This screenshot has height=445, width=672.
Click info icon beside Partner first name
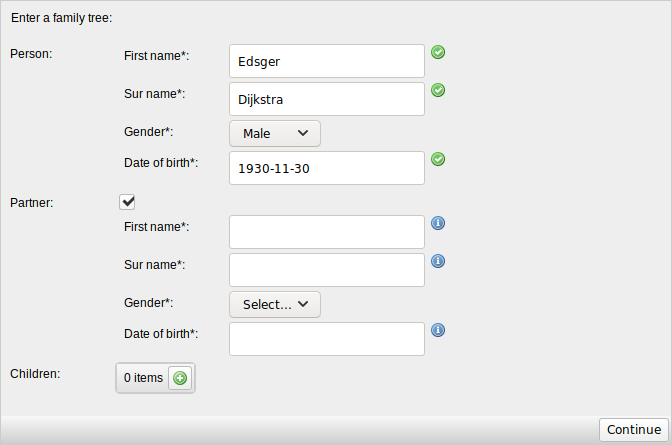click(x=438, y=223)
